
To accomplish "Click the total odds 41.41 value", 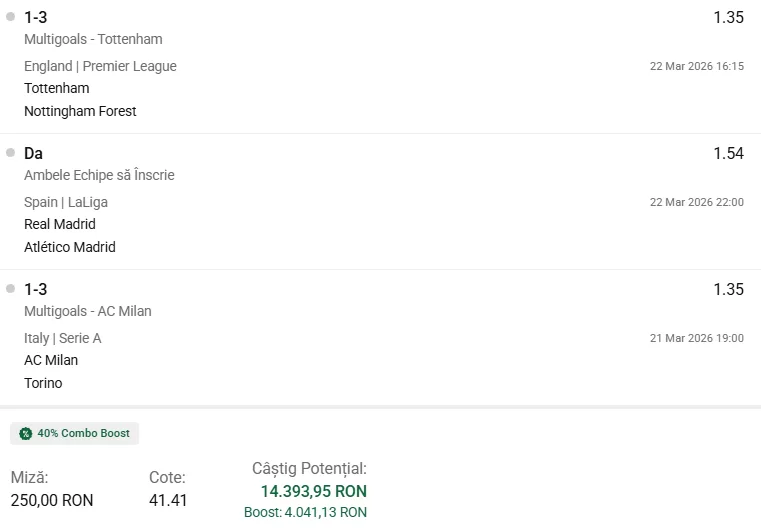I will pos(168,500).
